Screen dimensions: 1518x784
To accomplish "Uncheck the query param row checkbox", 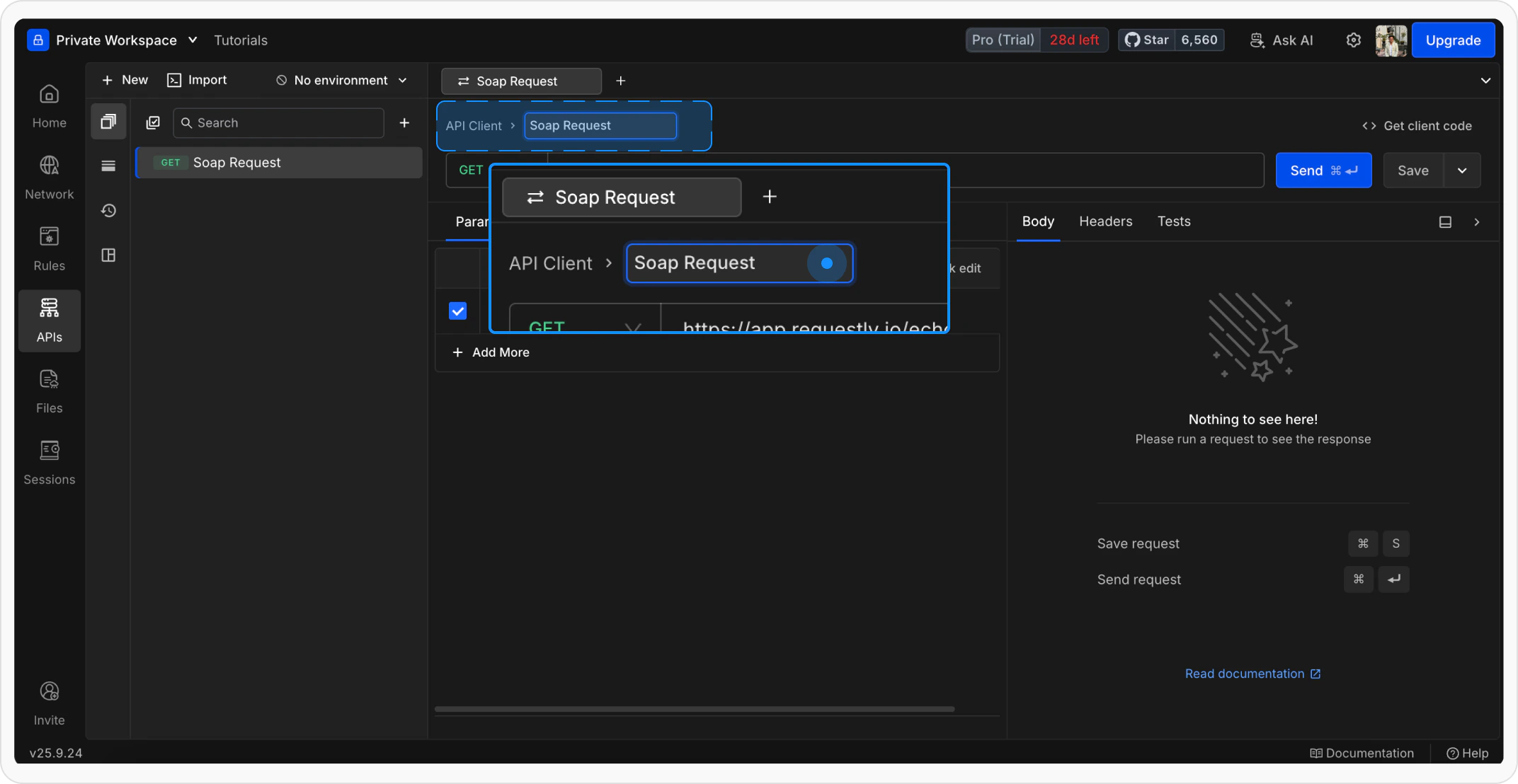I will (x=457, y=311).
